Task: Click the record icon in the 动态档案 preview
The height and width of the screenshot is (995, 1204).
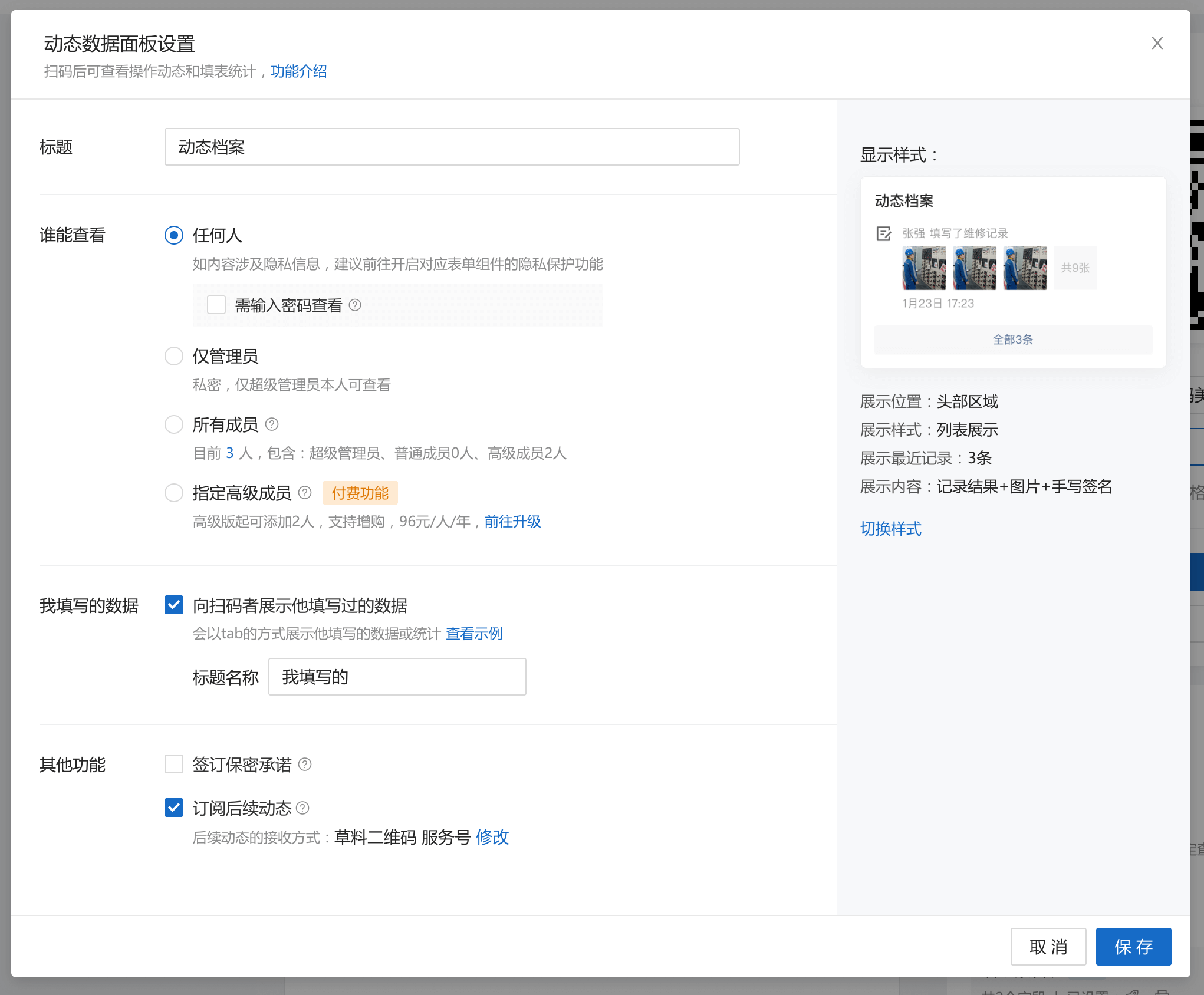Action: pyautogui.click(x=883, y=233)
